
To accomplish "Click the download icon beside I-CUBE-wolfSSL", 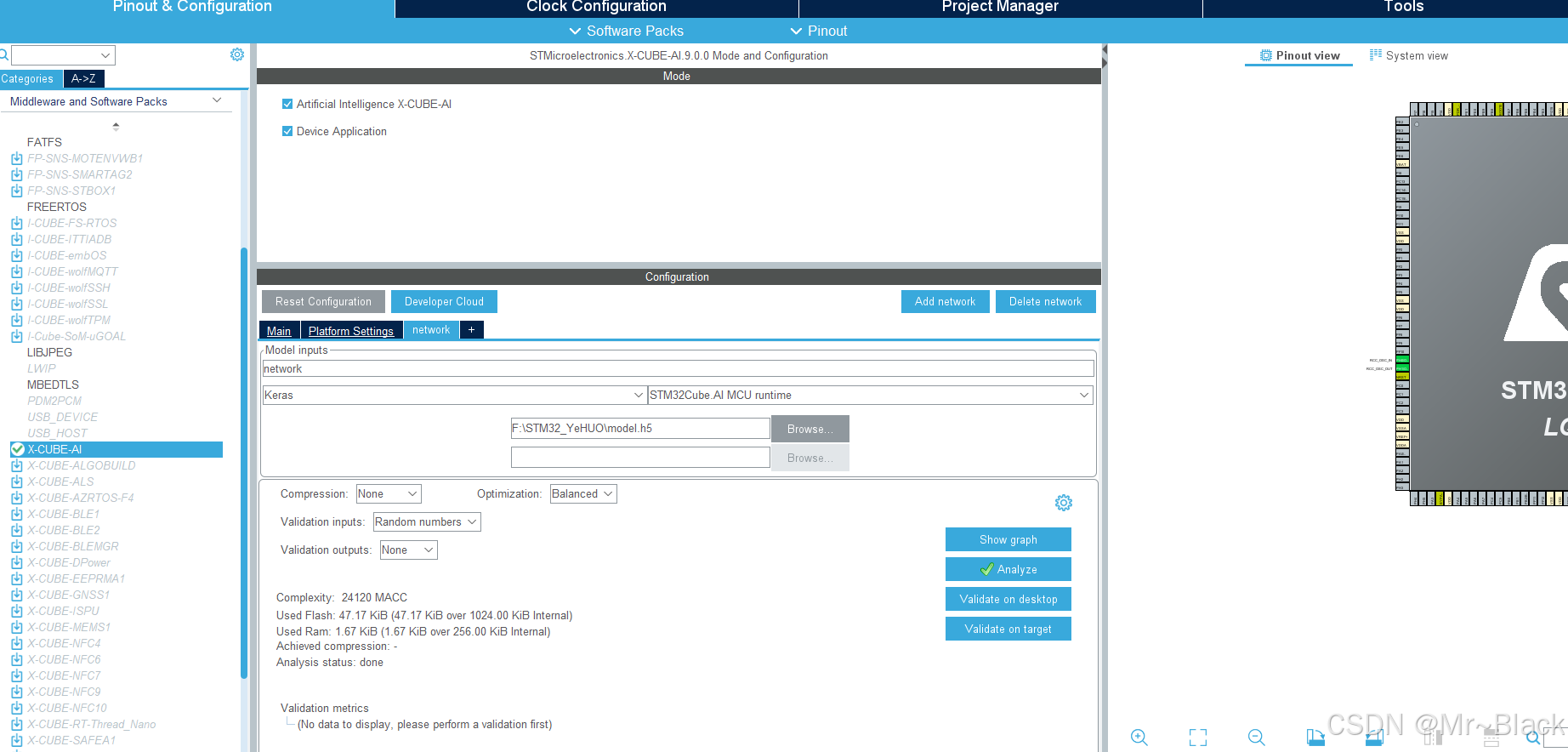I will tap(17, 304).
